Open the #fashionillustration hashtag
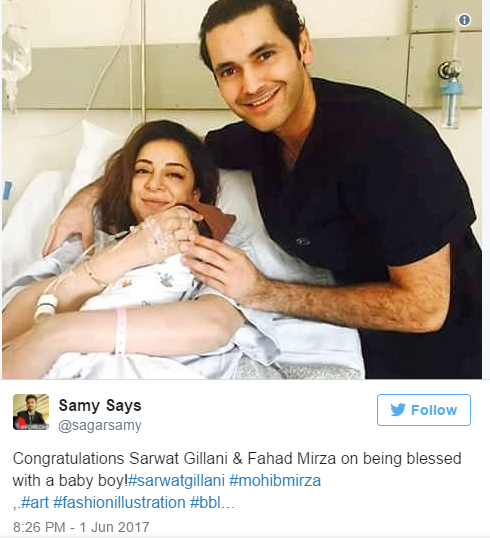 point(119,503)
